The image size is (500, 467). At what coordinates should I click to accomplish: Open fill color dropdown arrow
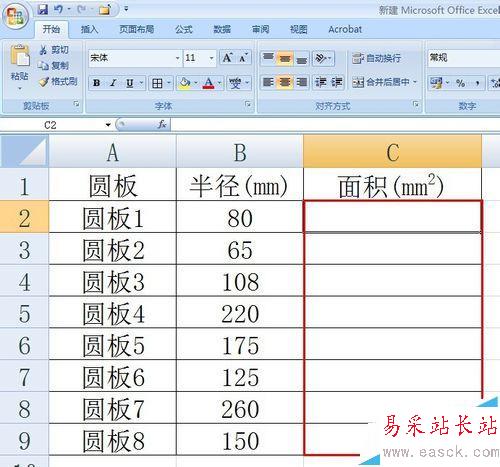(196, 83)
